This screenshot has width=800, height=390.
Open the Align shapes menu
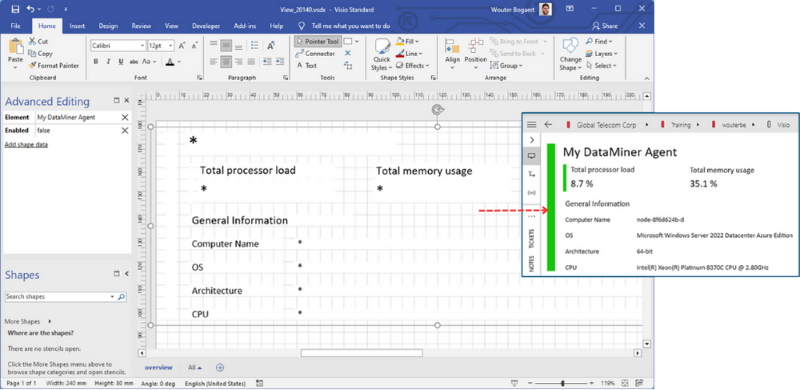(x=452, y=54)
